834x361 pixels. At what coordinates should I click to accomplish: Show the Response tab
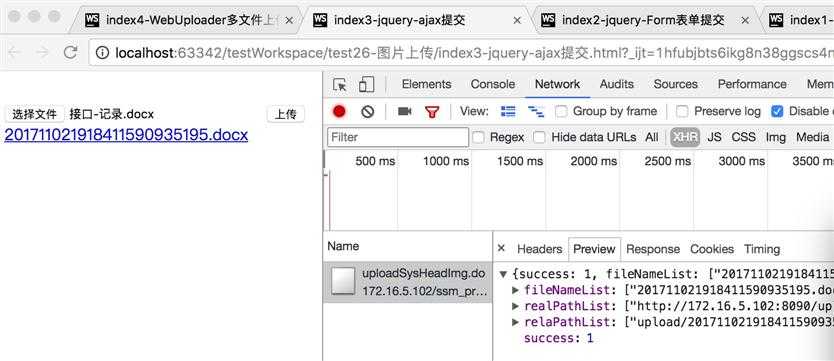point(653,249)
